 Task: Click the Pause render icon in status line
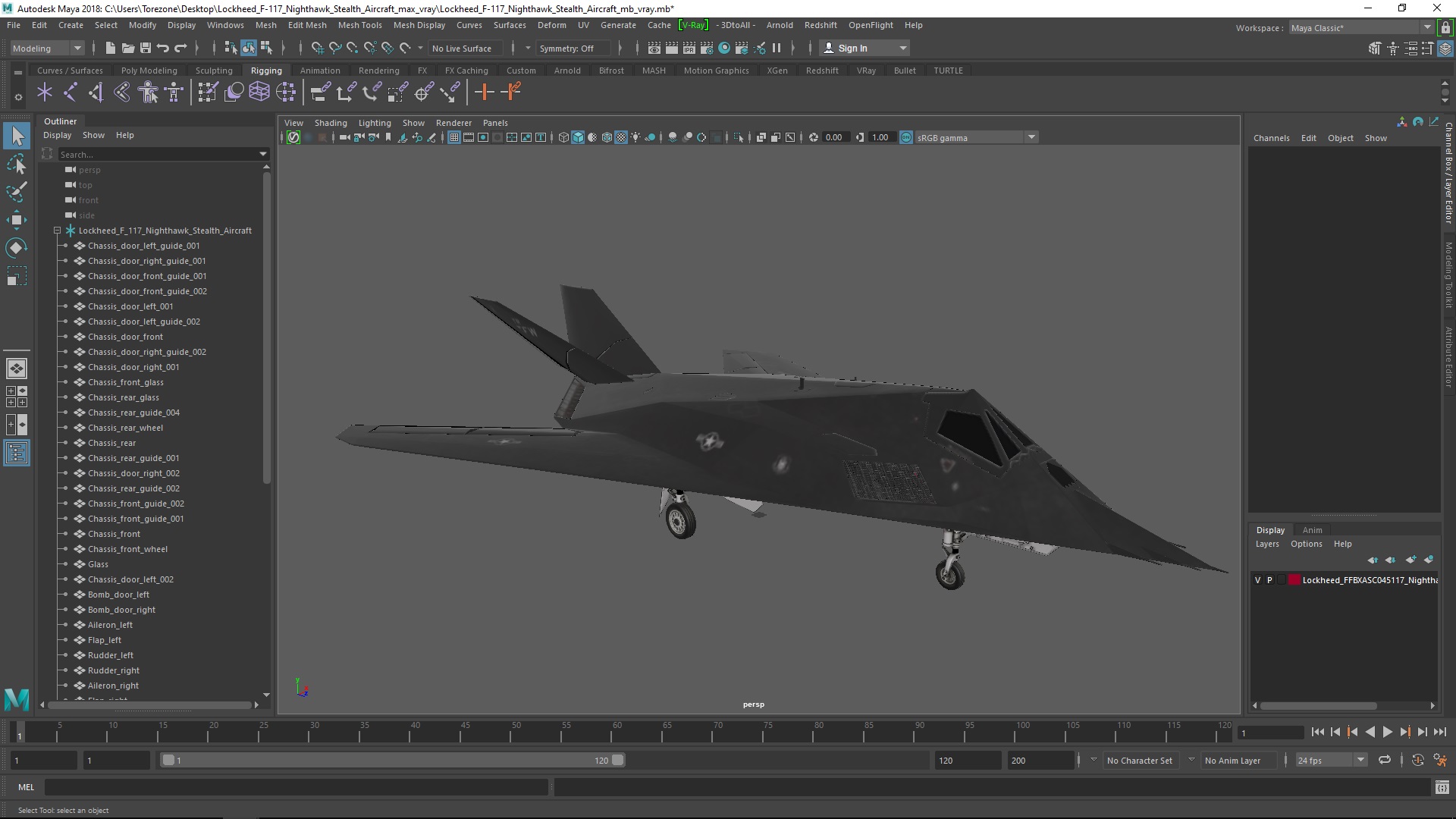777,48
